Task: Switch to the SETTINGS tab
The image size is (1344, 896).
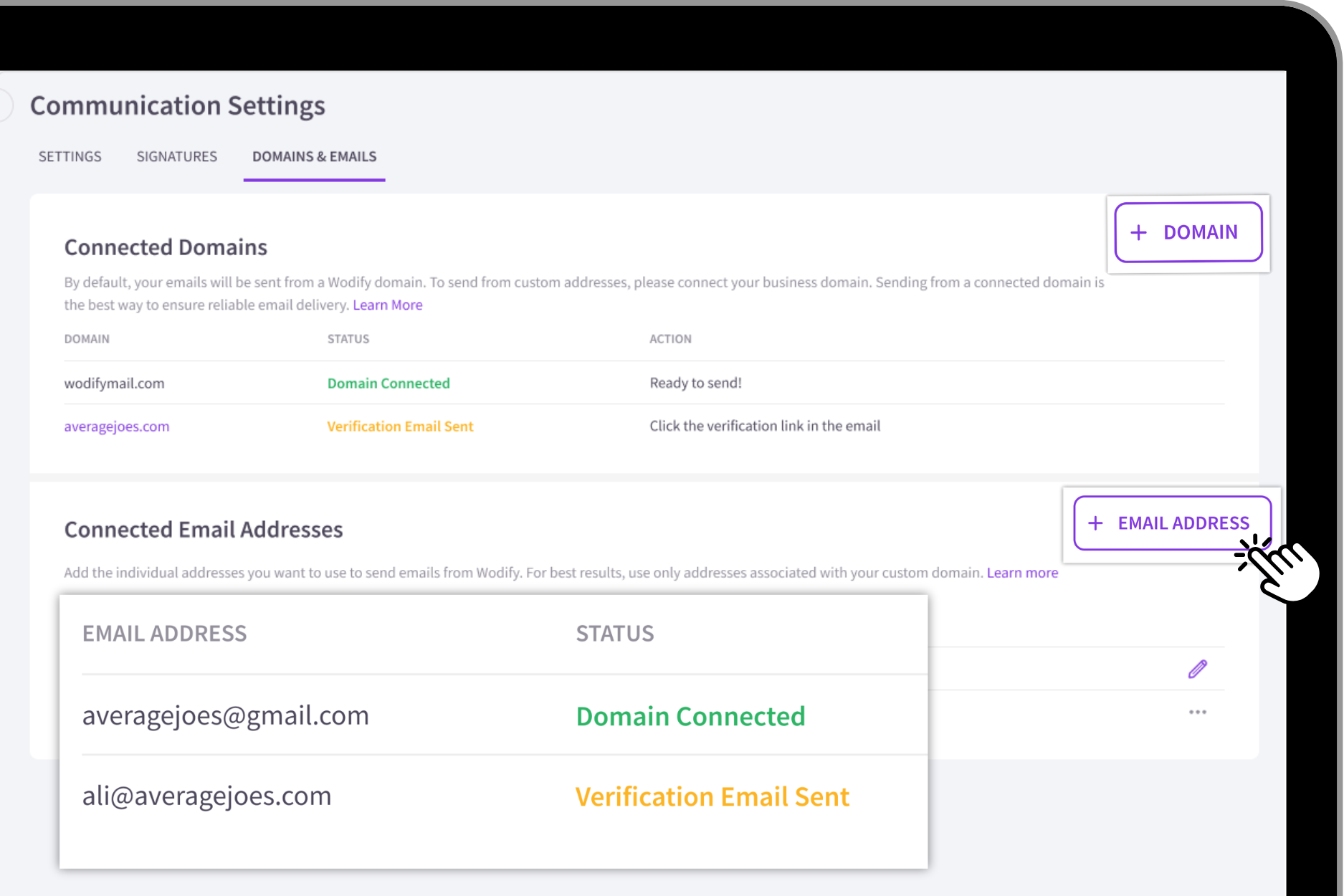Action: 70,156
